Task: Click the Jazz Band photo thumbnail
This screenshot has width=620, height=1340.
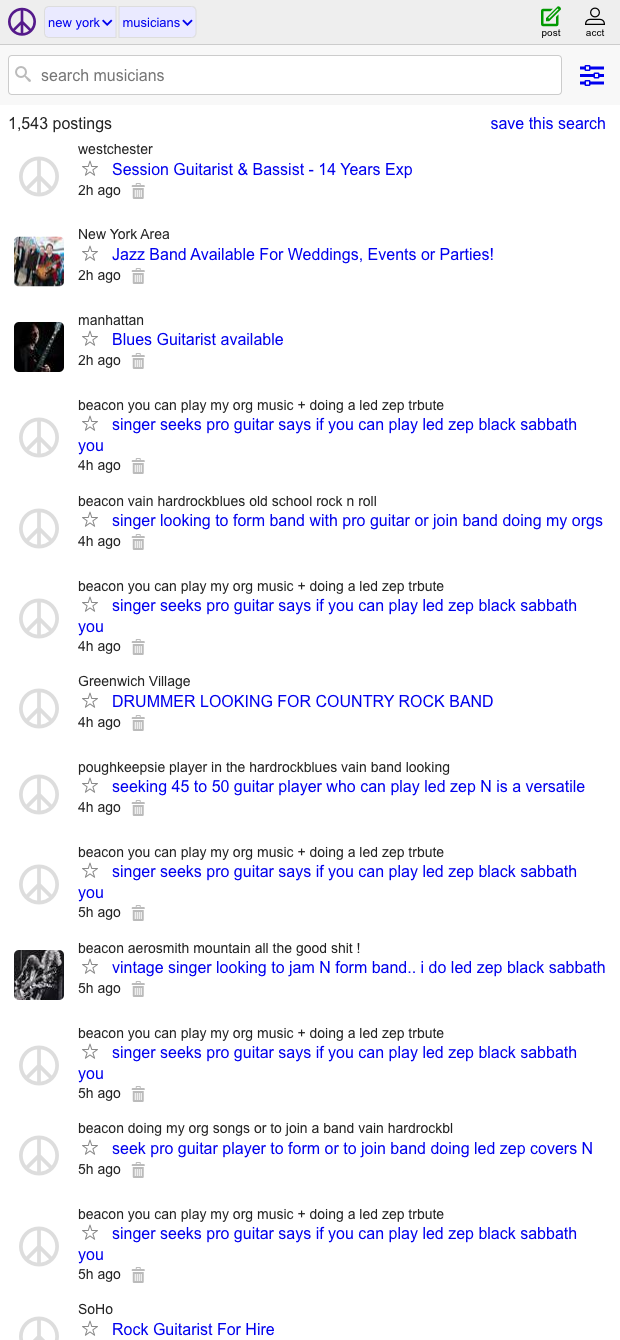Action: pos(38,261)
